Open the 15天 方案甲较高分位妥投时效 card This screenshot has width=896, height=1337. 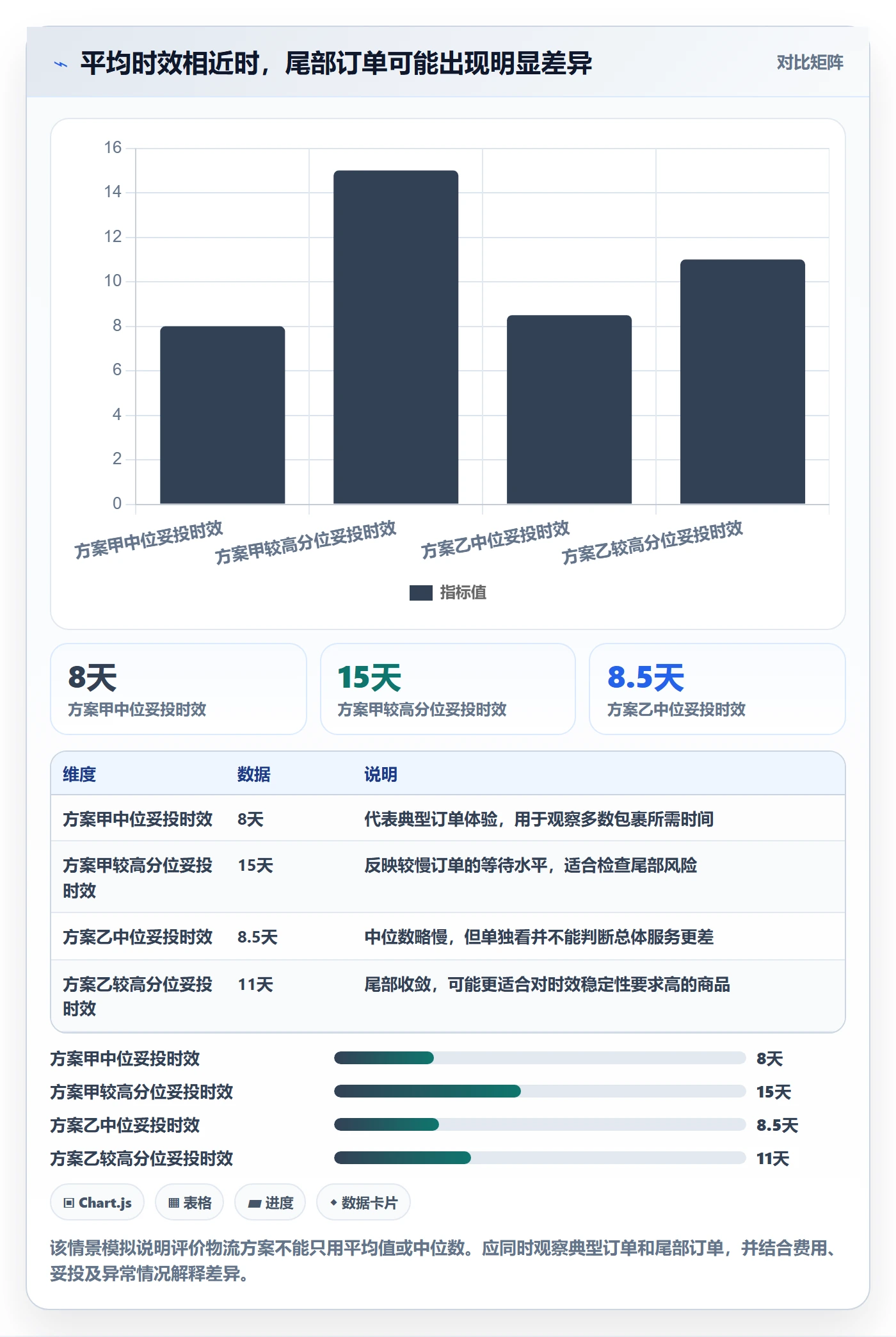point(448,689)
